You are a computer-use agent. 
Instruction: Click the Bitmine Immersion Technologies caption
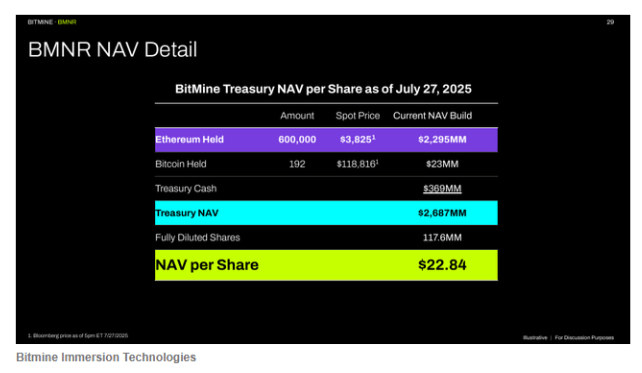[106, 357]
